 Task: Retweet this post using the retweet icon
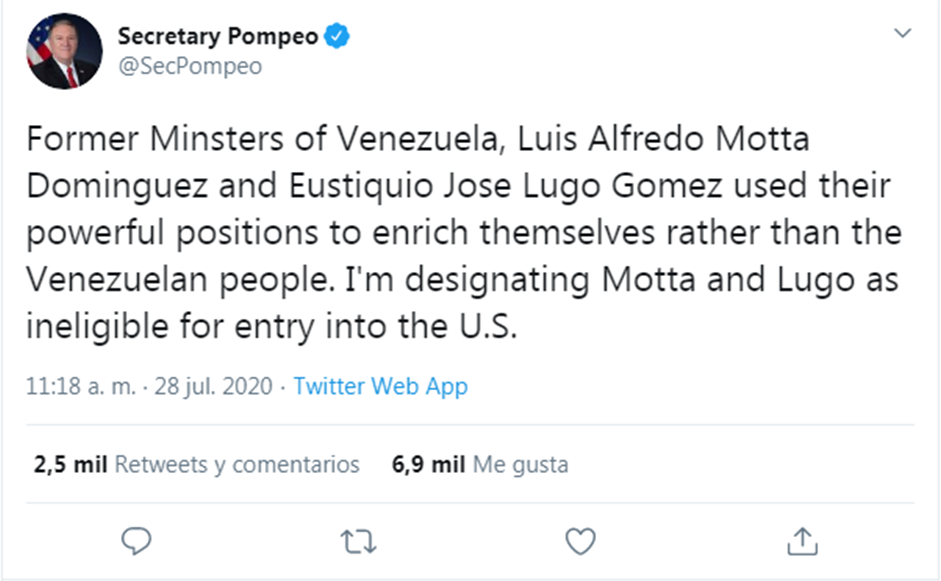click(358, 542)
